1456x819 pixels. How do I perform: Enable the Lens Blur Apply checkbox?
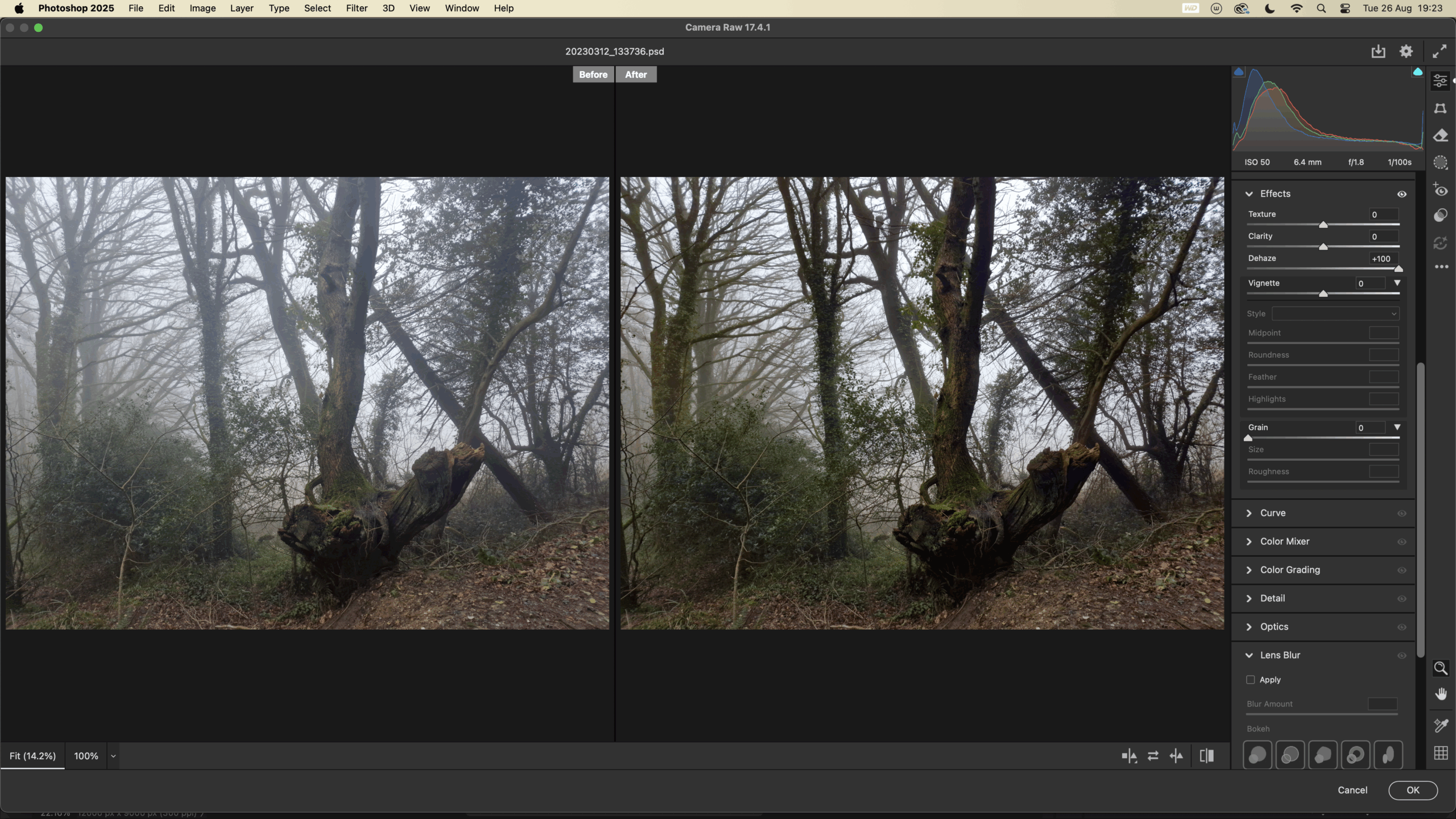[1250, 680]
